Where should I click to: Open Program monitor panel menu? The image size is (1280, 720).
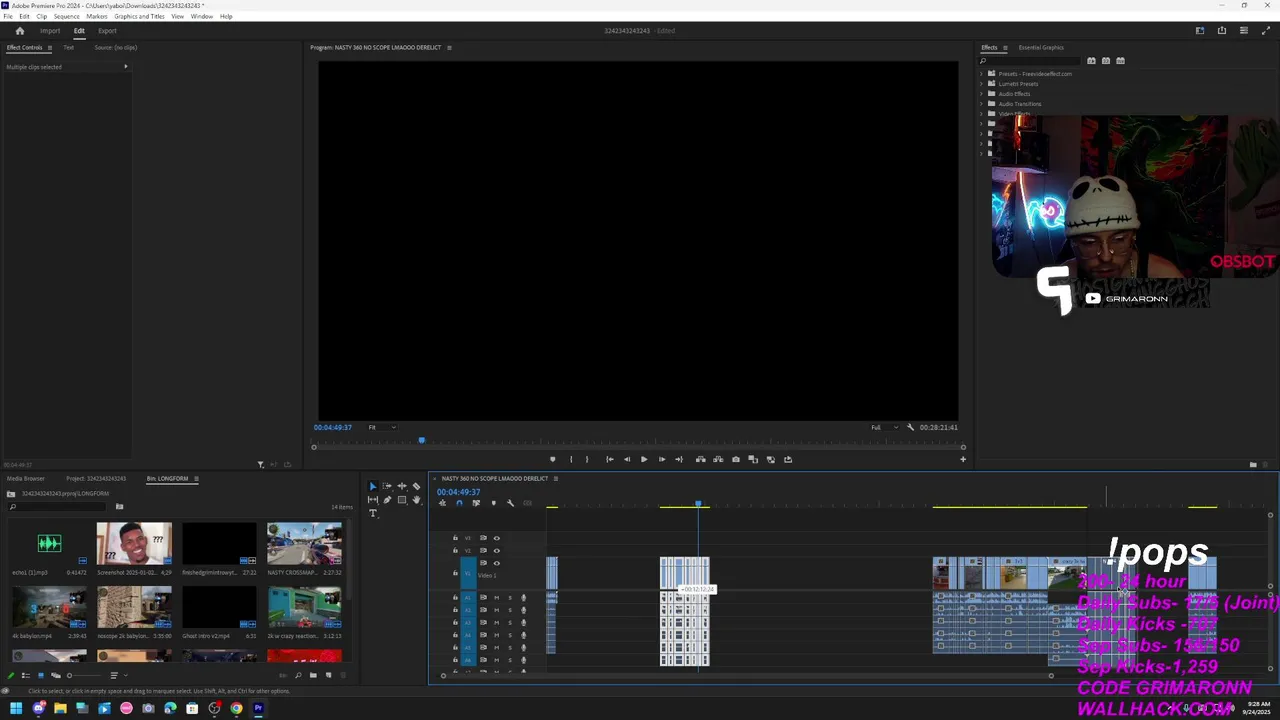(449, 47)
